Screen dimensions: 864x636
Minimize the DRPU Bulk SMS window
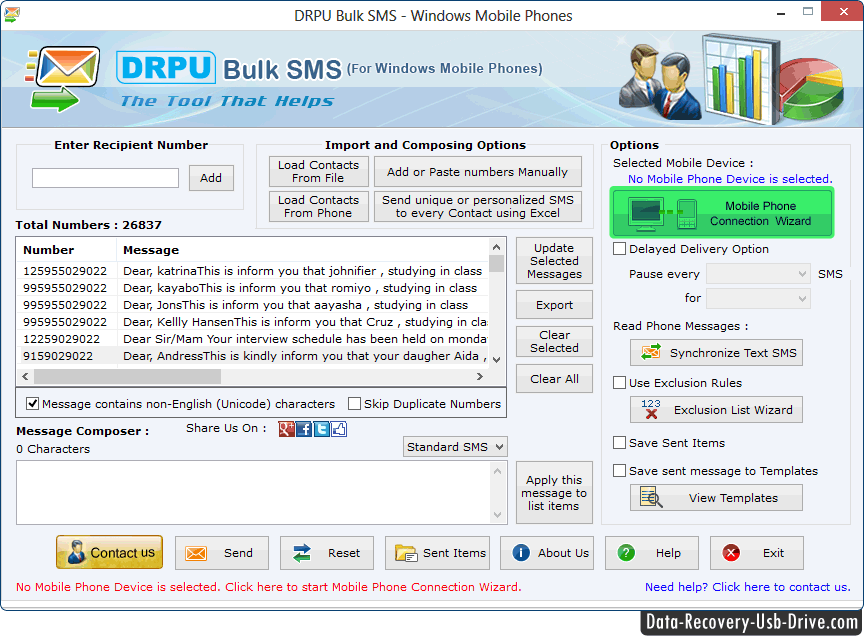781,12
